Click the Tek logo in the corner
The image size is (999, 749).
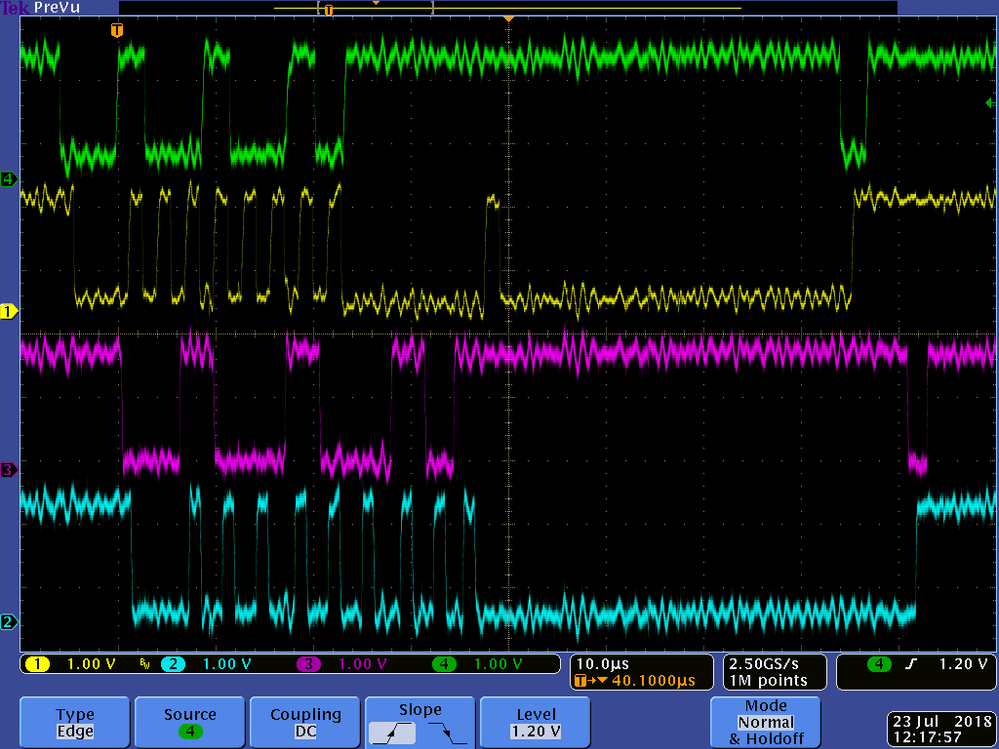click(14, 8)
